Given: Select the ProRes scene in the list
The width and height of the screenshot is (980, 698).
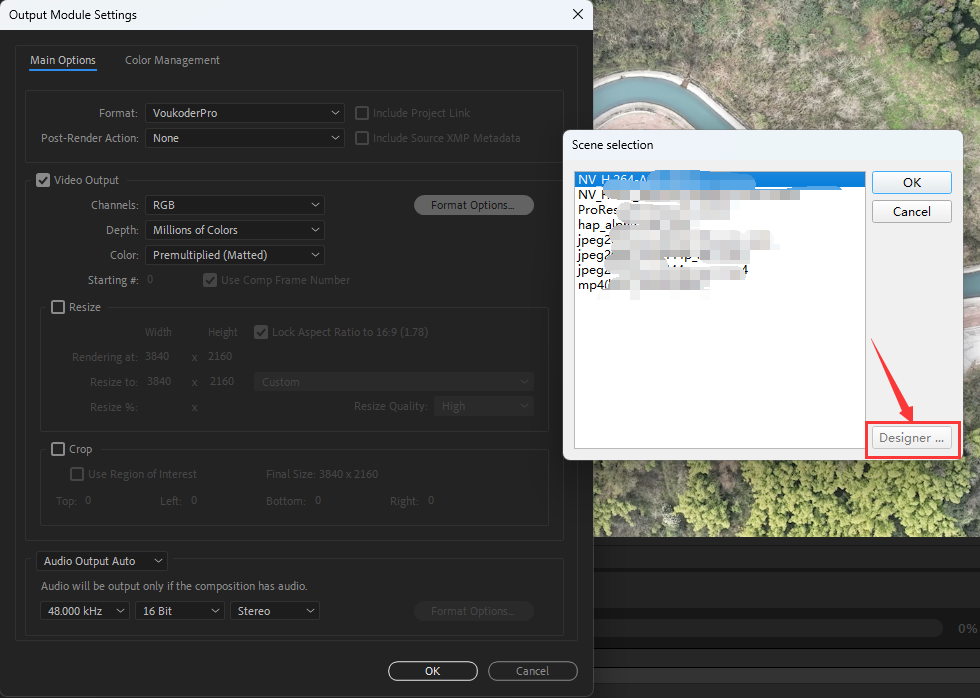Looking at the screenshot, I should (598, 210).
